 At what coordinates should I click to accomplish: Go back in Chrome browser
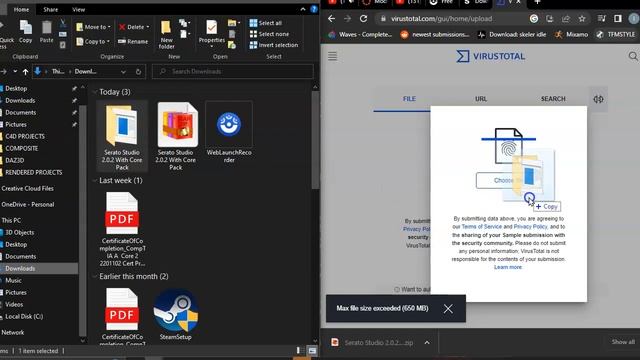point(331,19)
